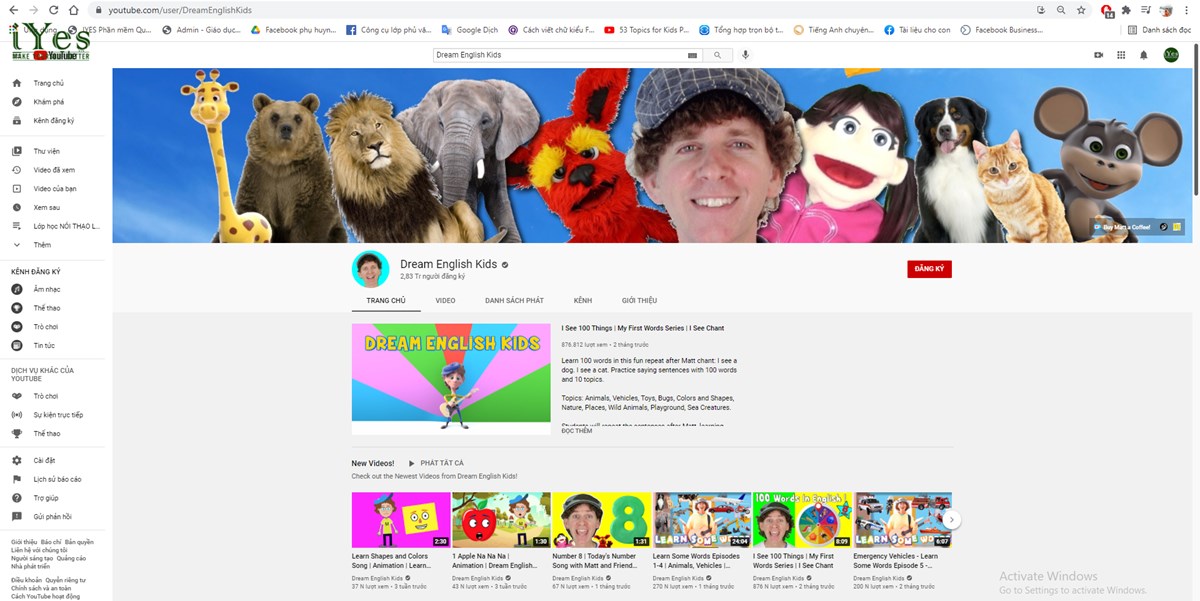
Task: Bookmark this page with the star icon
Action: pyautogui.click(x=1082, y=10)
